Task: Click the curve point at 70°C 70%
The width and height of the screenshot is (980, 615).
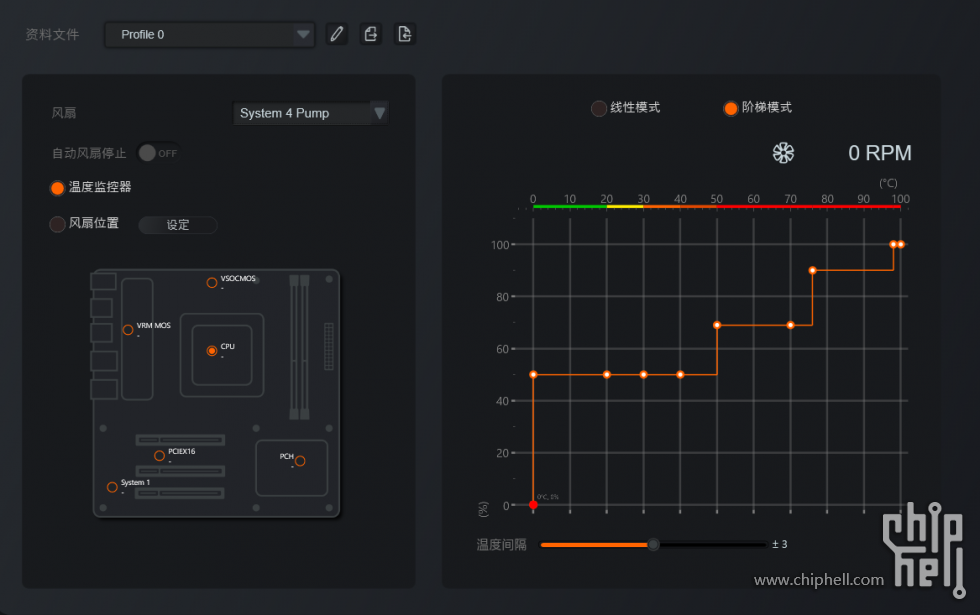Action: [x=791, y=325]
